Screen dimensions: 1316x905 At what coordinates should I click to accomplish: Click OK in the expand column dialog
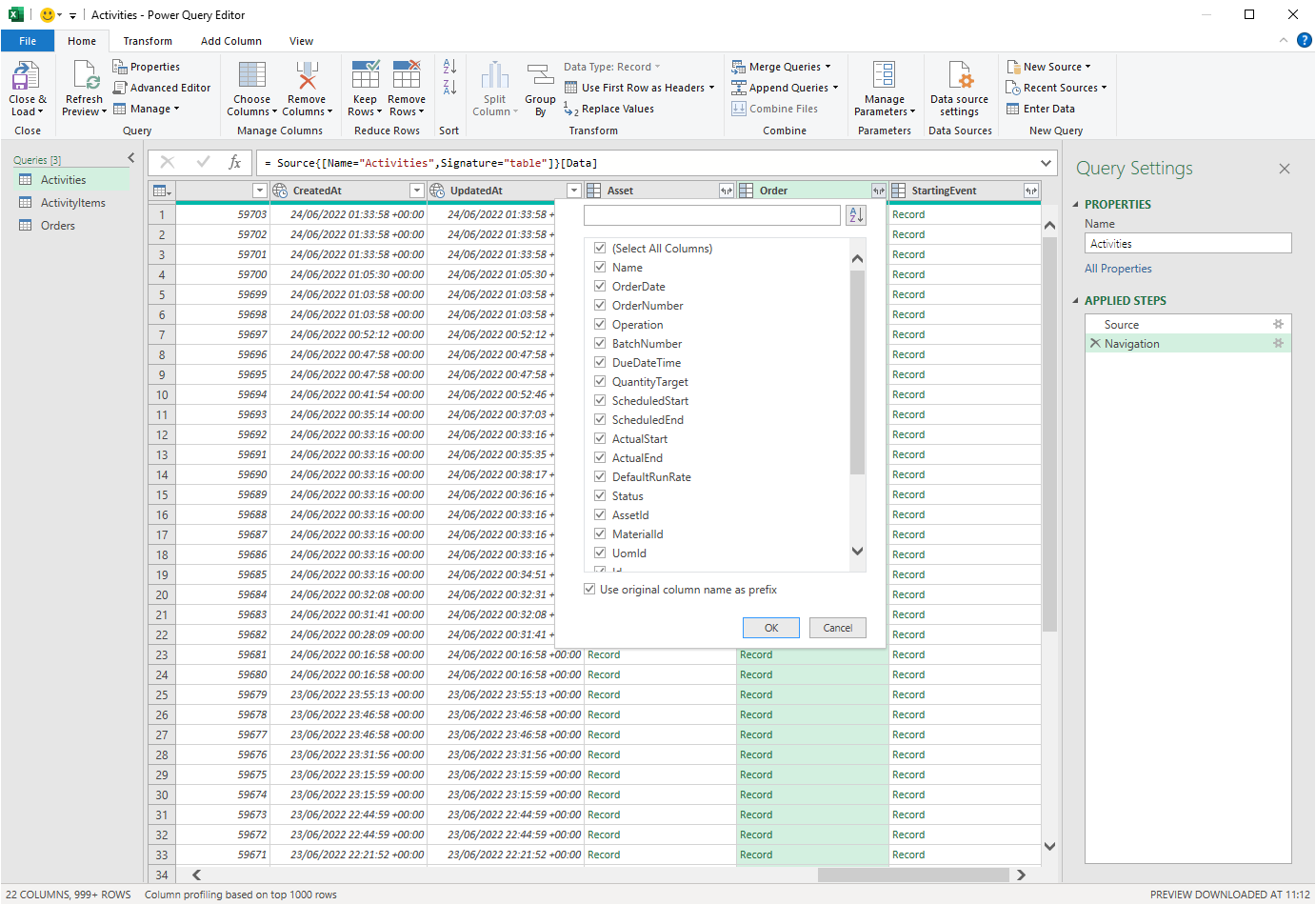point(770,628)
